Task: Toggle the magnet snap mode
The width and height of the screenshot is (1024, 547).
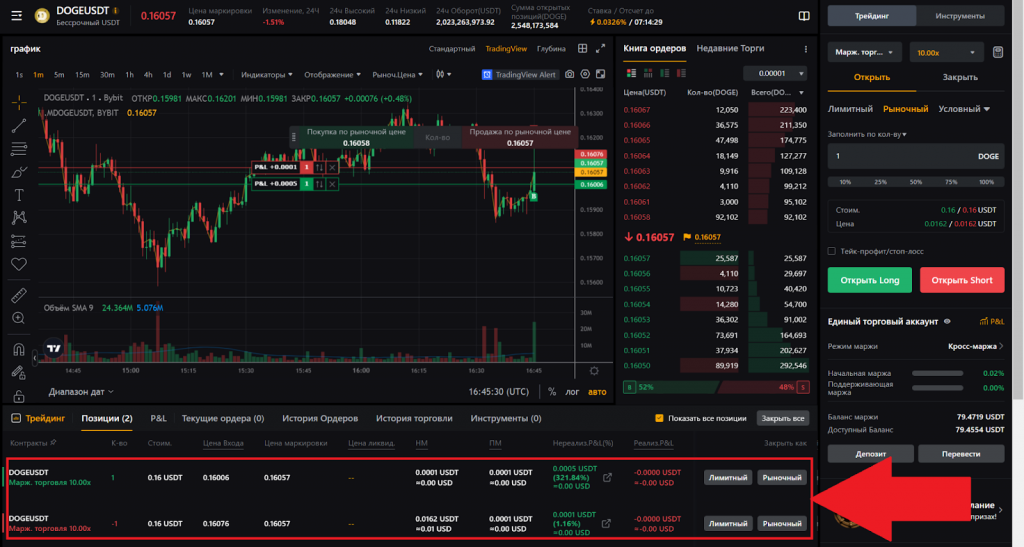Action: coord(19,349)
